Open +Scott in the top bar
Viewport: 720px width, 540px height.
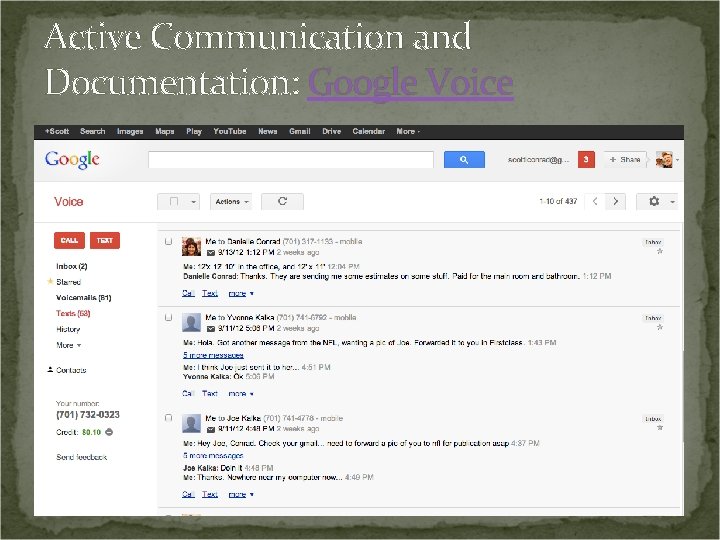pyautogui.click(x=56, y=131)
